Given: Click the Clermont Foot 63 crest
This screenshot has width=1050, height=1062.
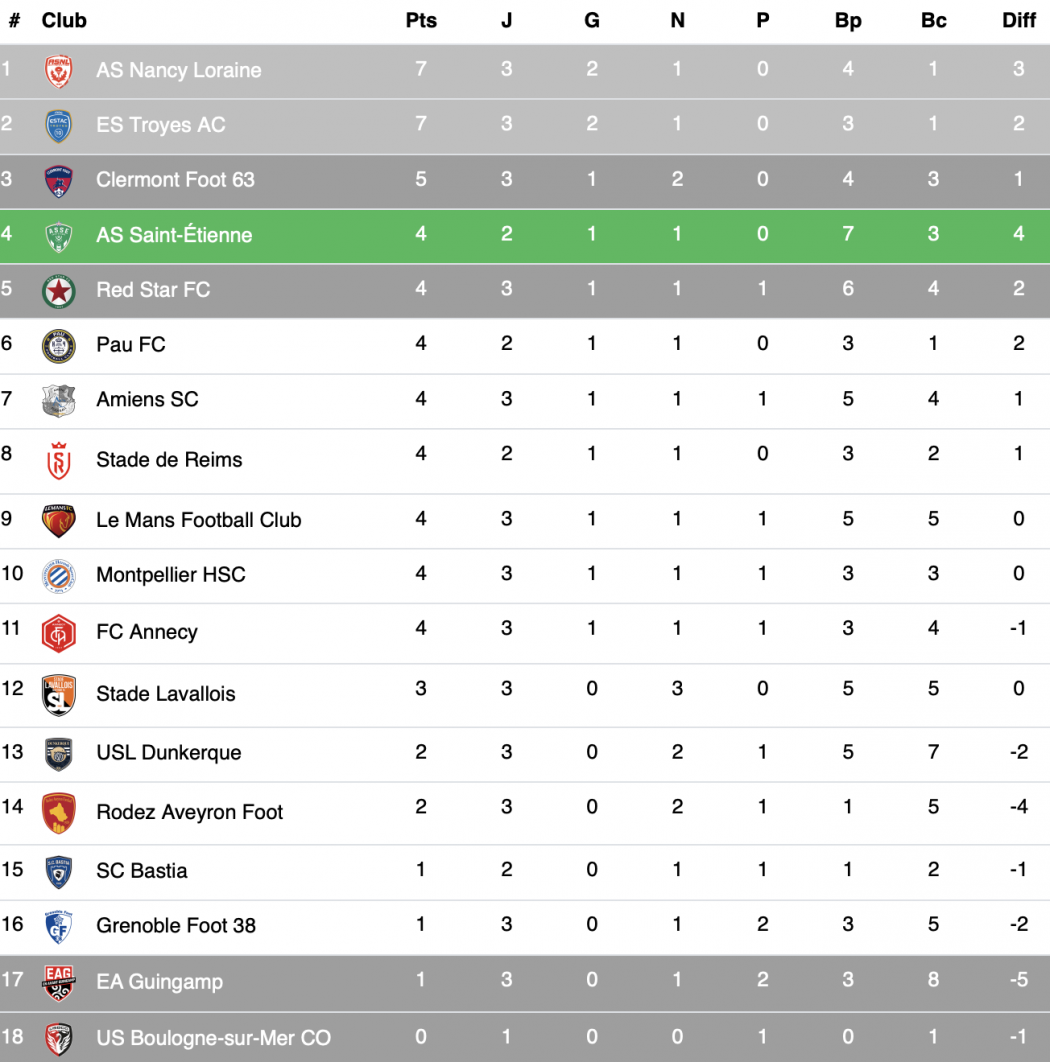Looking at the screenshot, I should [x=58, y=181].
